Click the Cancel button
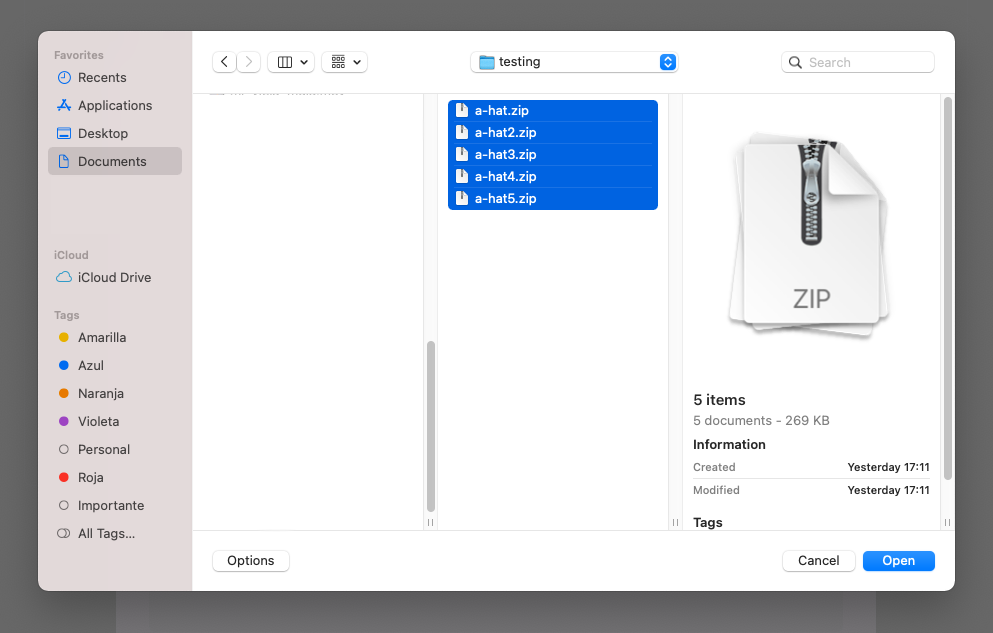This screenshot has width=993, height=633. pos(818,561)
